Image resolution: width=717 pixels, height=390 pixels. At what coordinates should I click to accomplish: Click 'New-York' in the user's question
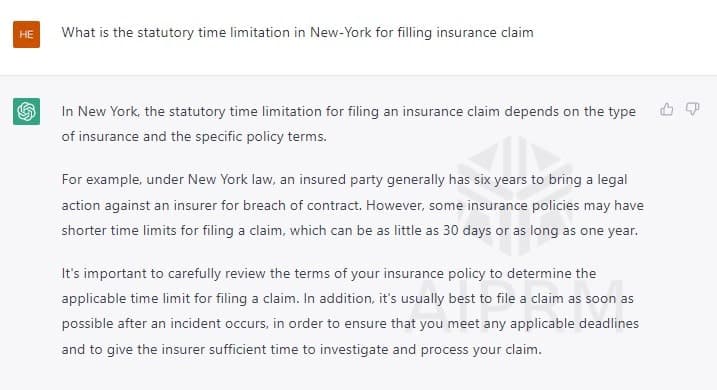[341, 33]
